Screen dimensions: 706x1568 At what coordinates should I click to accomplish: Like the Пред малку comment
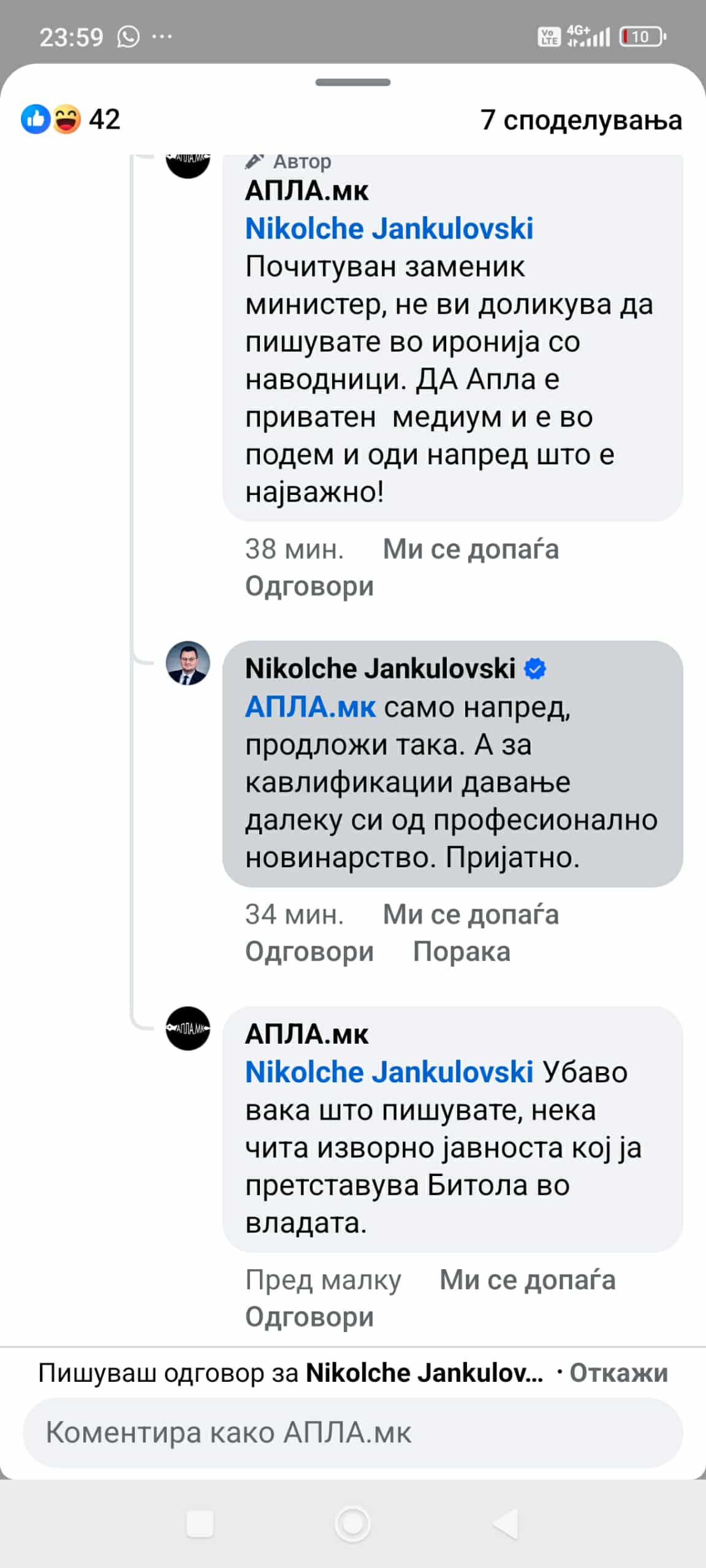click(527, 1280)
